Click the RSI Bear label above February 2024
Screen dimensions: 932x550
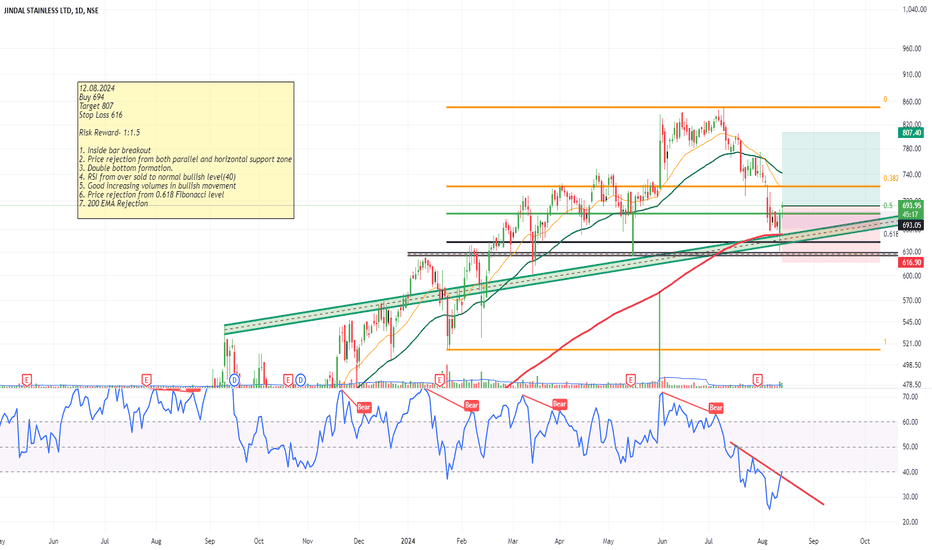[x=471, y=406]
